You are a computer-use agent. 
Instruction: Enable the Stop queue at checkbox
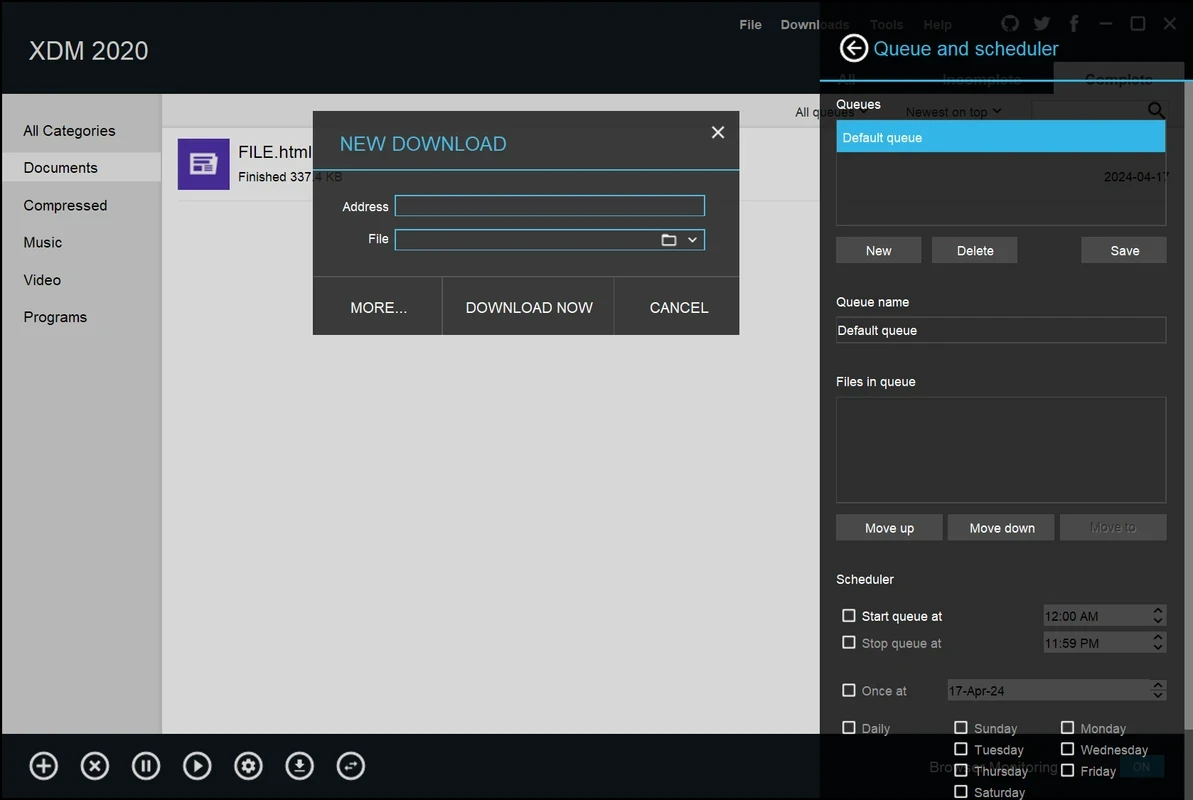[848, 642]
